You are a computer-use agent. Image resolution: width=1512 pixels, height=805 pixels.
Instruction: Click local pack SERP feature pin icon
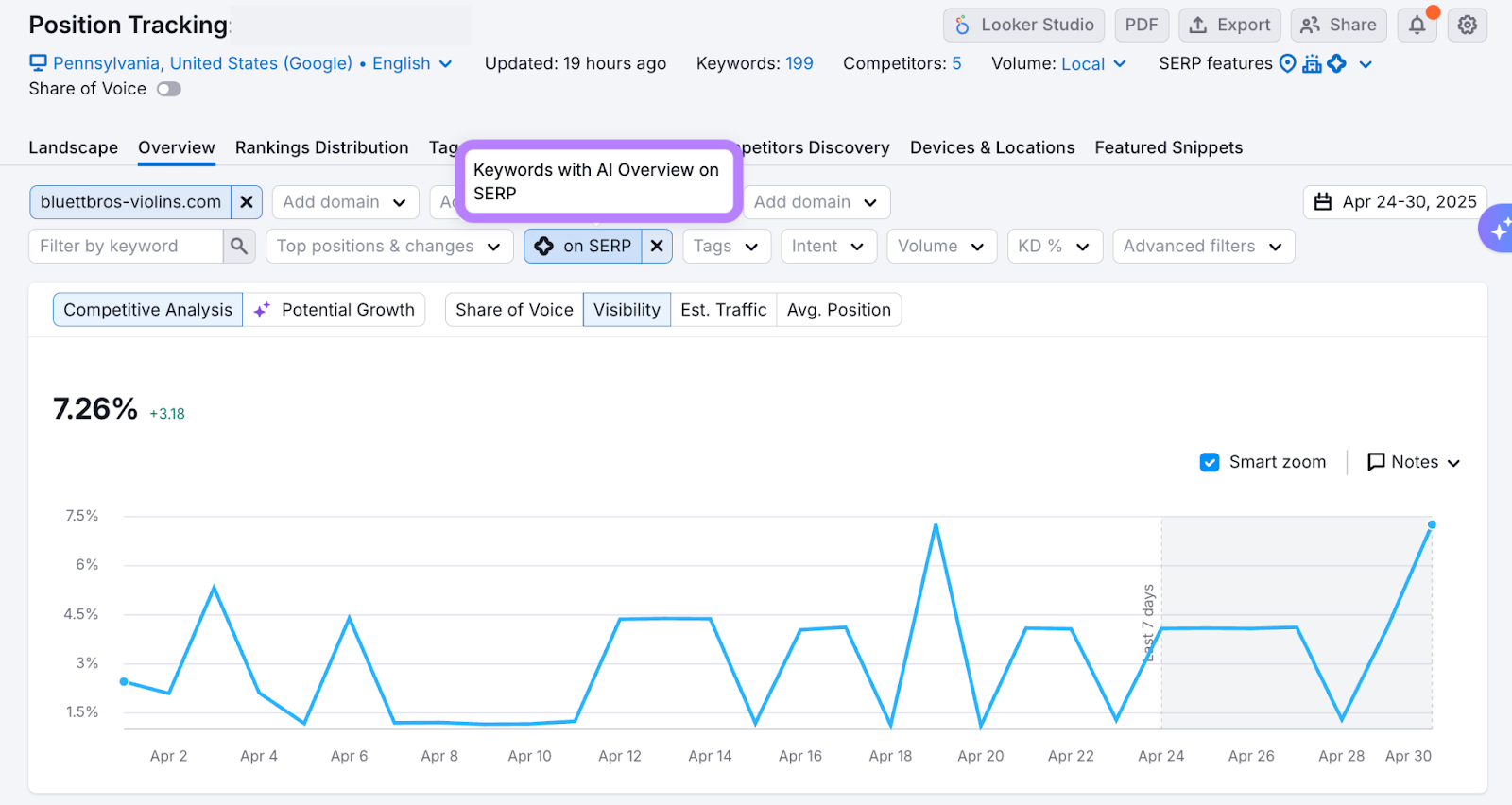(x=1287, y=63)
